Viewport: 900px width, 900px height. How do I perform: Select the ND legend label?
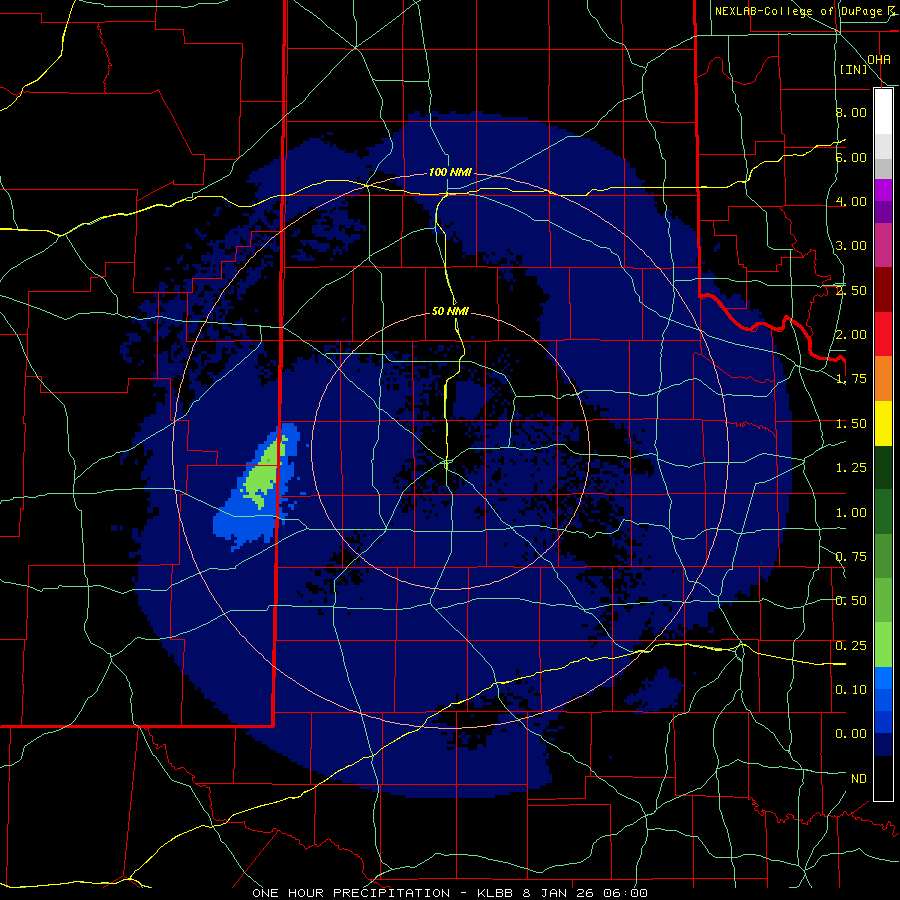[859, 779]
